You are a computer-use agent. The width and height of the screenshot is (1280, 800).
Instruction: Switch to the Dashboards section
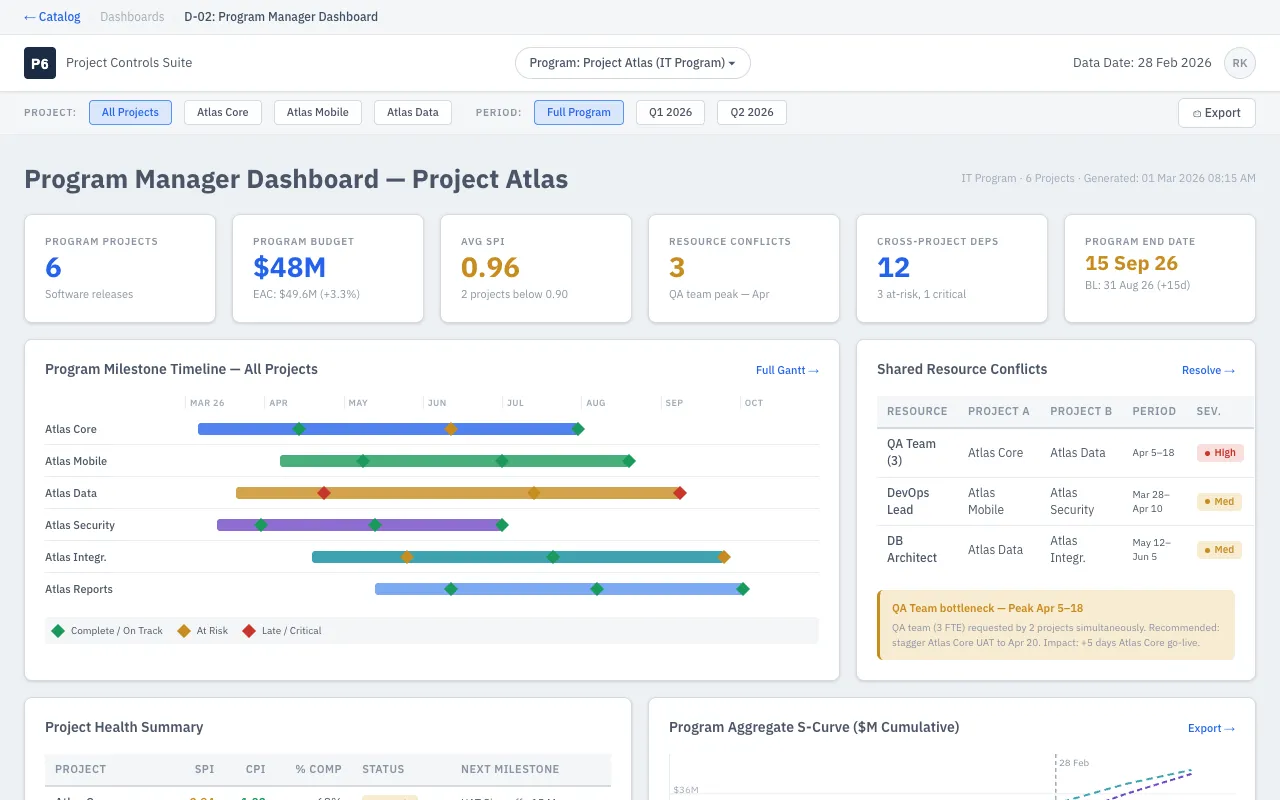[132, 16]
